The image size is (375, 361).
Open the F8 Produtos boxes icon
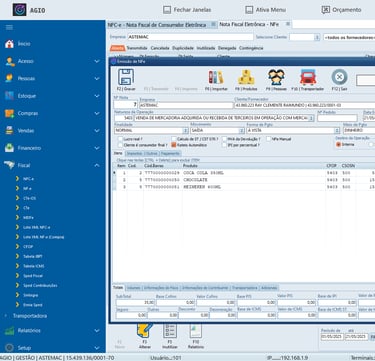pos(246,77)
